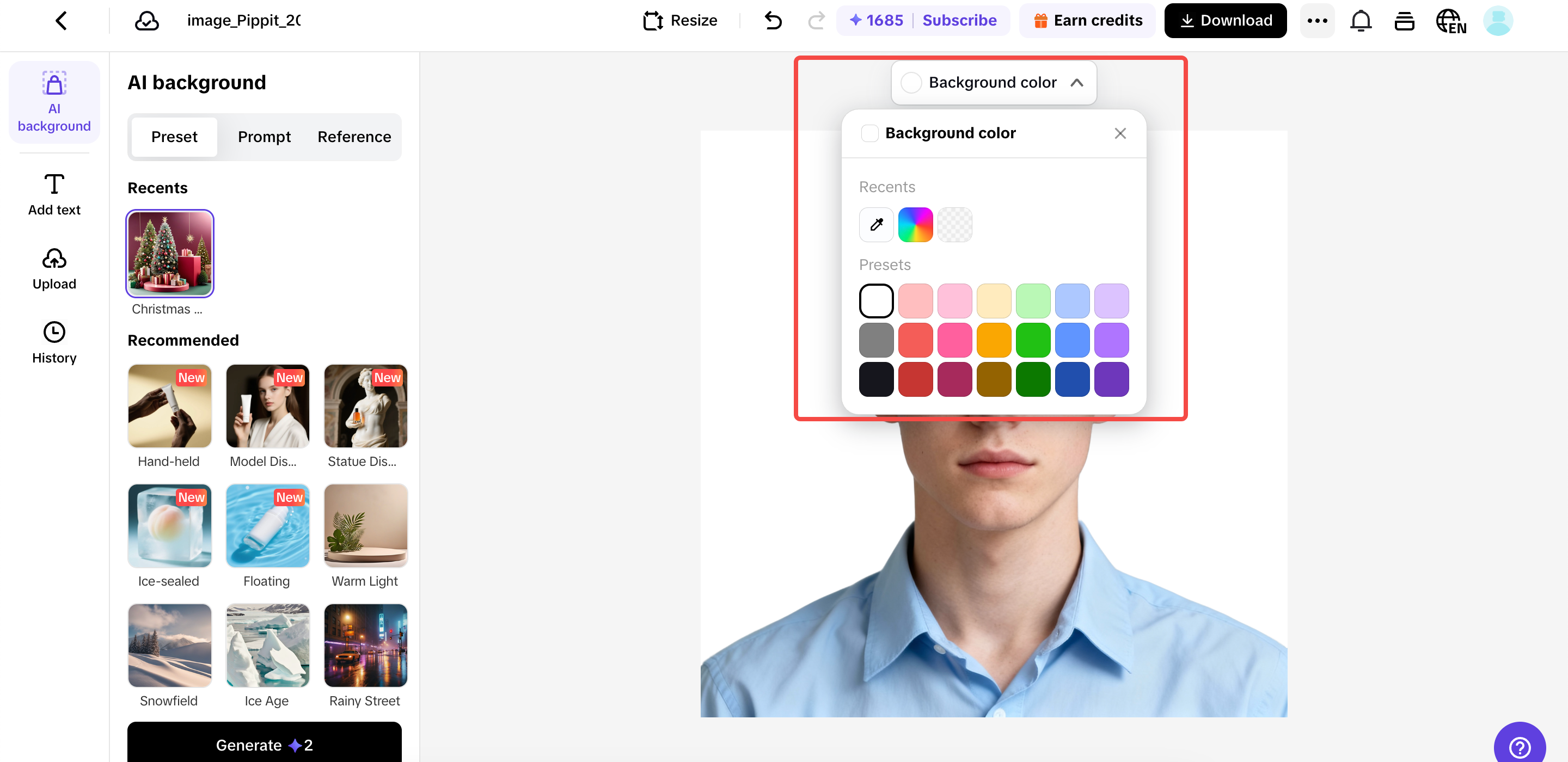Select the white preset color swatch
1568x762 pixels.
[876, 300]
